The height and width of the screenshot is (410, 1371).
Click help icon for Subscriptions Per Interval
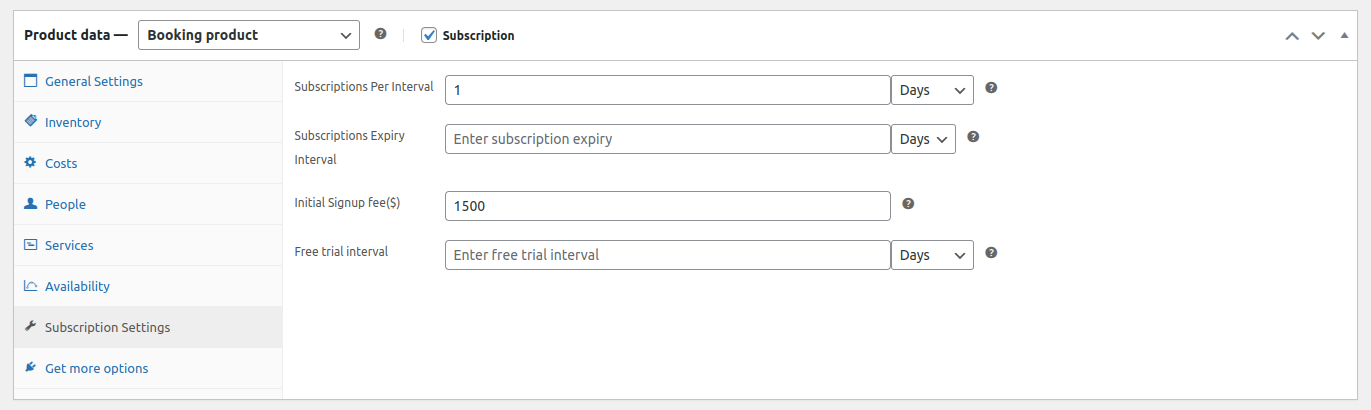[x=991, y=88]
